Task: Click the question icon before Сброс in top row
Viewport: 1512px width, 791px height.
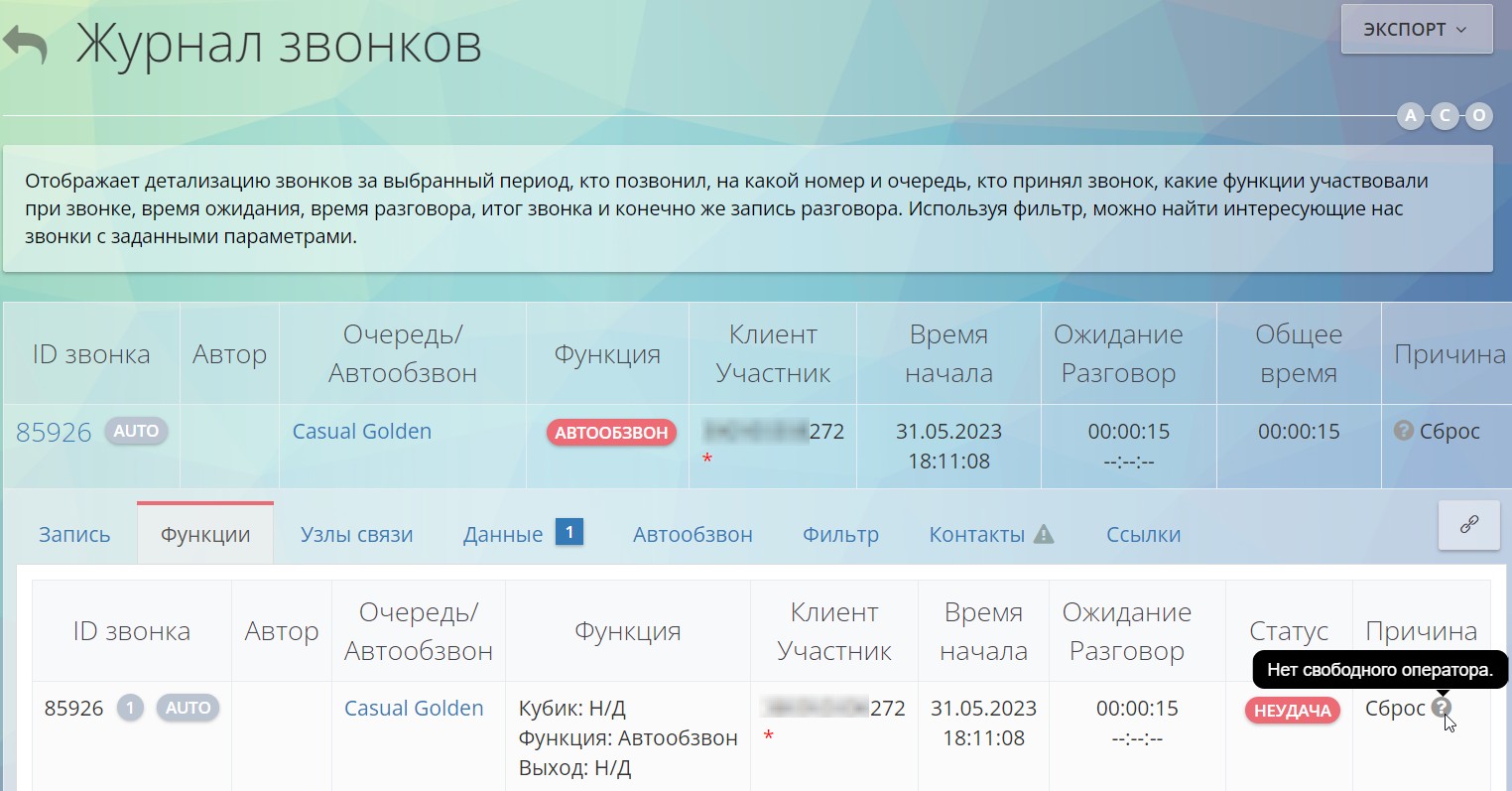Action: (1403, 431)
